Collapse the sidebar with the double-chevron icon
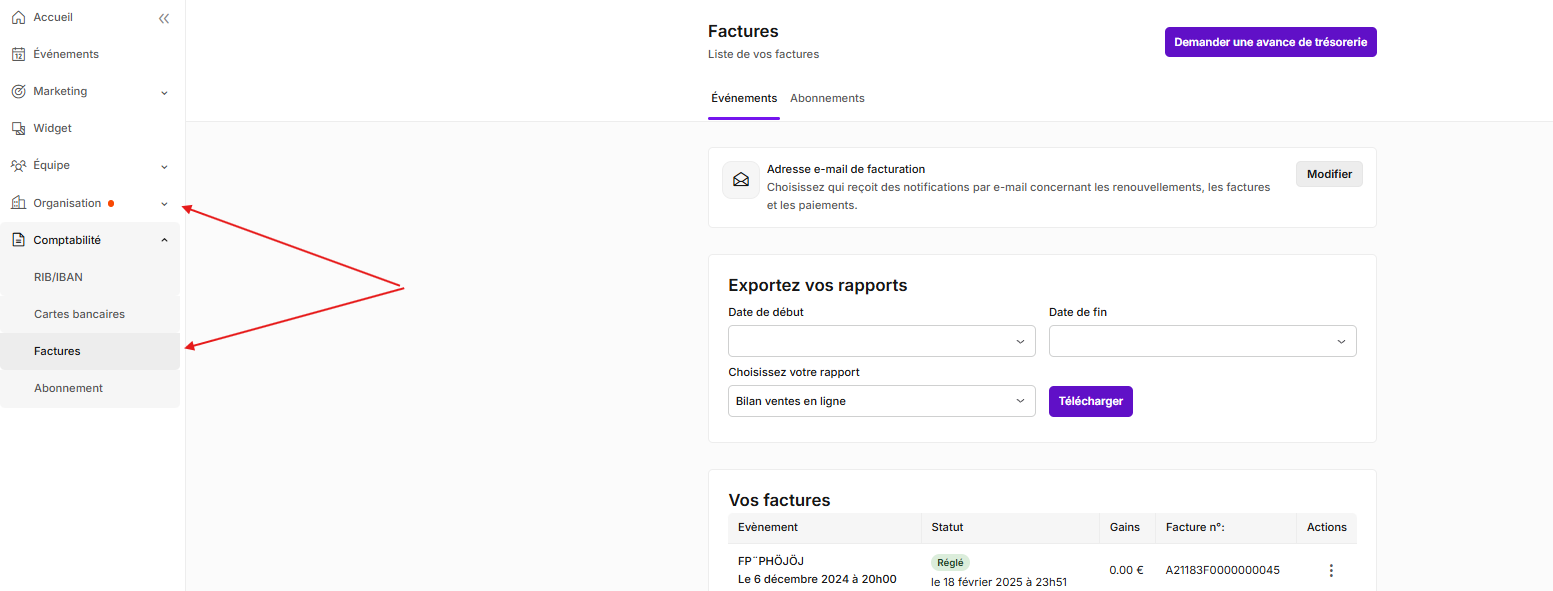 pos(164,18)
